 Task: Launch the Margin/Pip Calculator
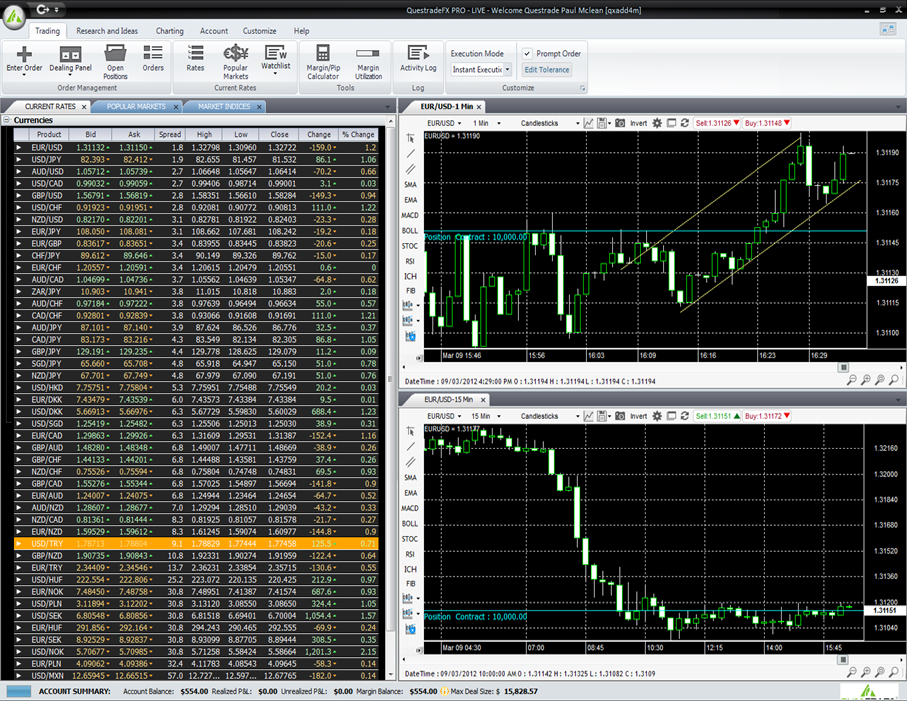323,62
